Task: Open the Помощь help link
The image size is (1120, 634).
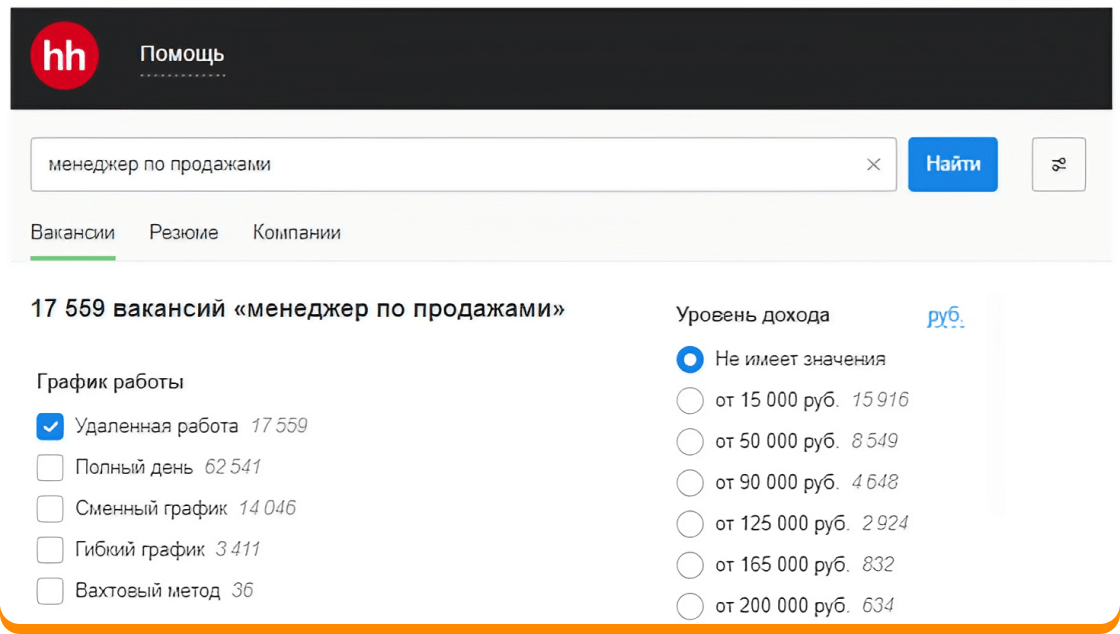Action: coord(182,54)
